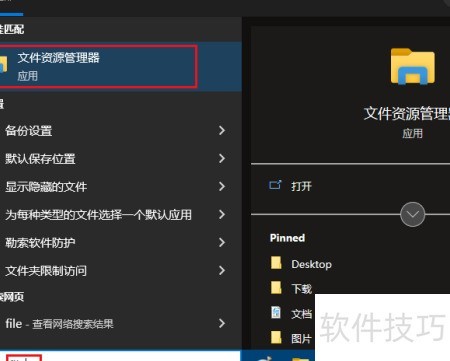Open the pinned 文档 item
450x361 pixels.
point(301,314)
